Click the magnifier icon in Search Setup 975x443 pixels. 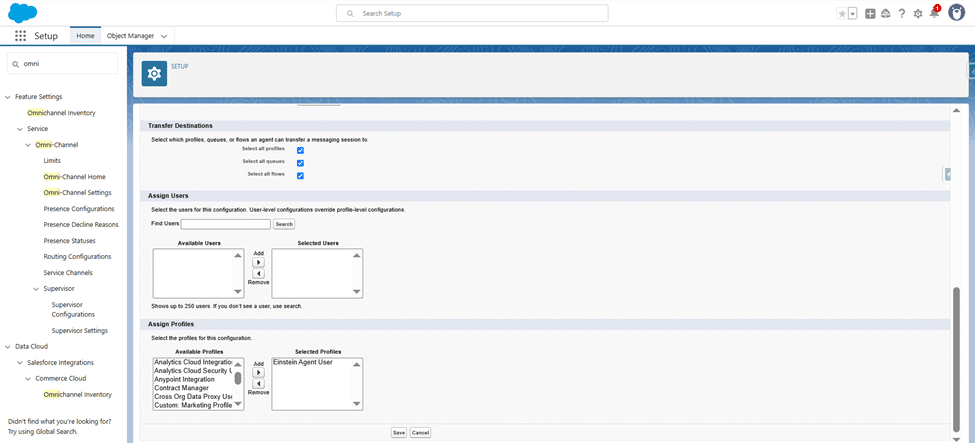click(x=351, y=13)
